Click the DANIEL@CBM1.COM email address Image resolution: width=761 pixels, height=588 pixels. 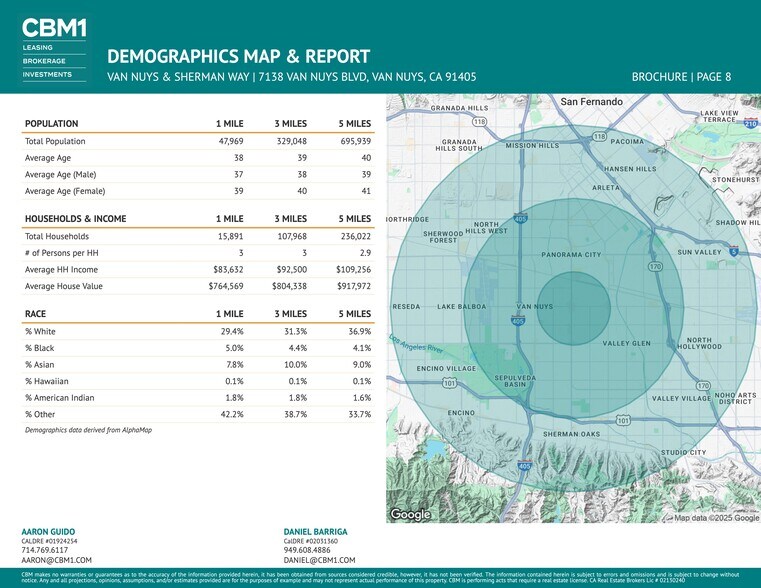pyautogui.click(x=319, y=561)
